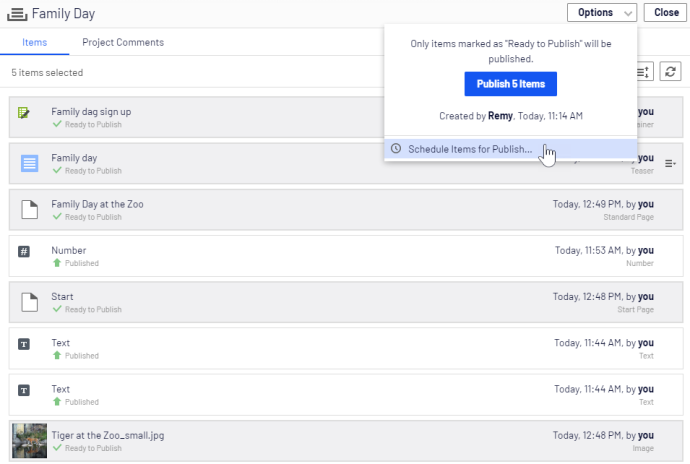Select the Number published item row

[x=346, y=256]
